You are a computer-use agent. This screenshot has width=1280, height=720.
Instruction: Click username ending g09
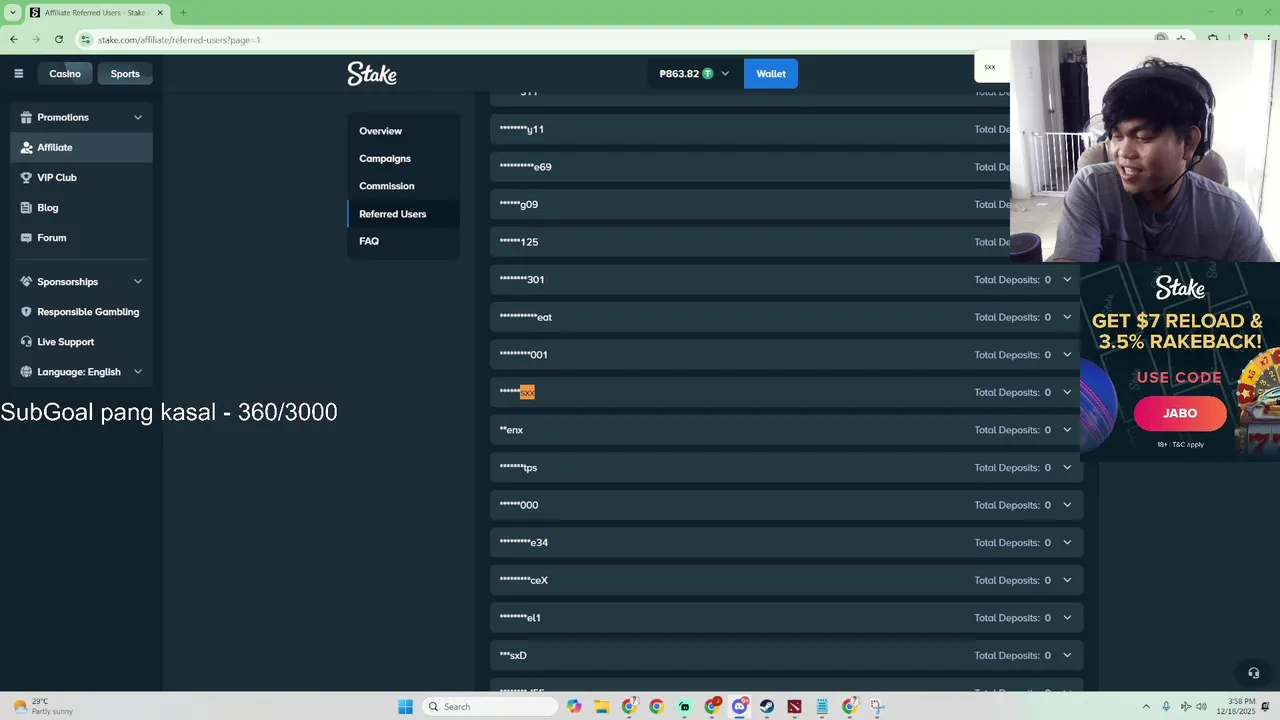(x=519, y=204)
